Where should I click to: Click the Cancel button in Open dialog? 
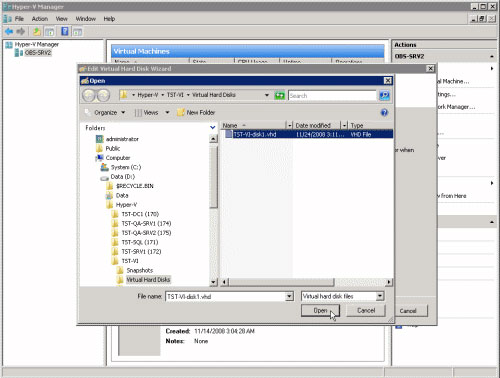pyautogui.click(x=366, y=311)
